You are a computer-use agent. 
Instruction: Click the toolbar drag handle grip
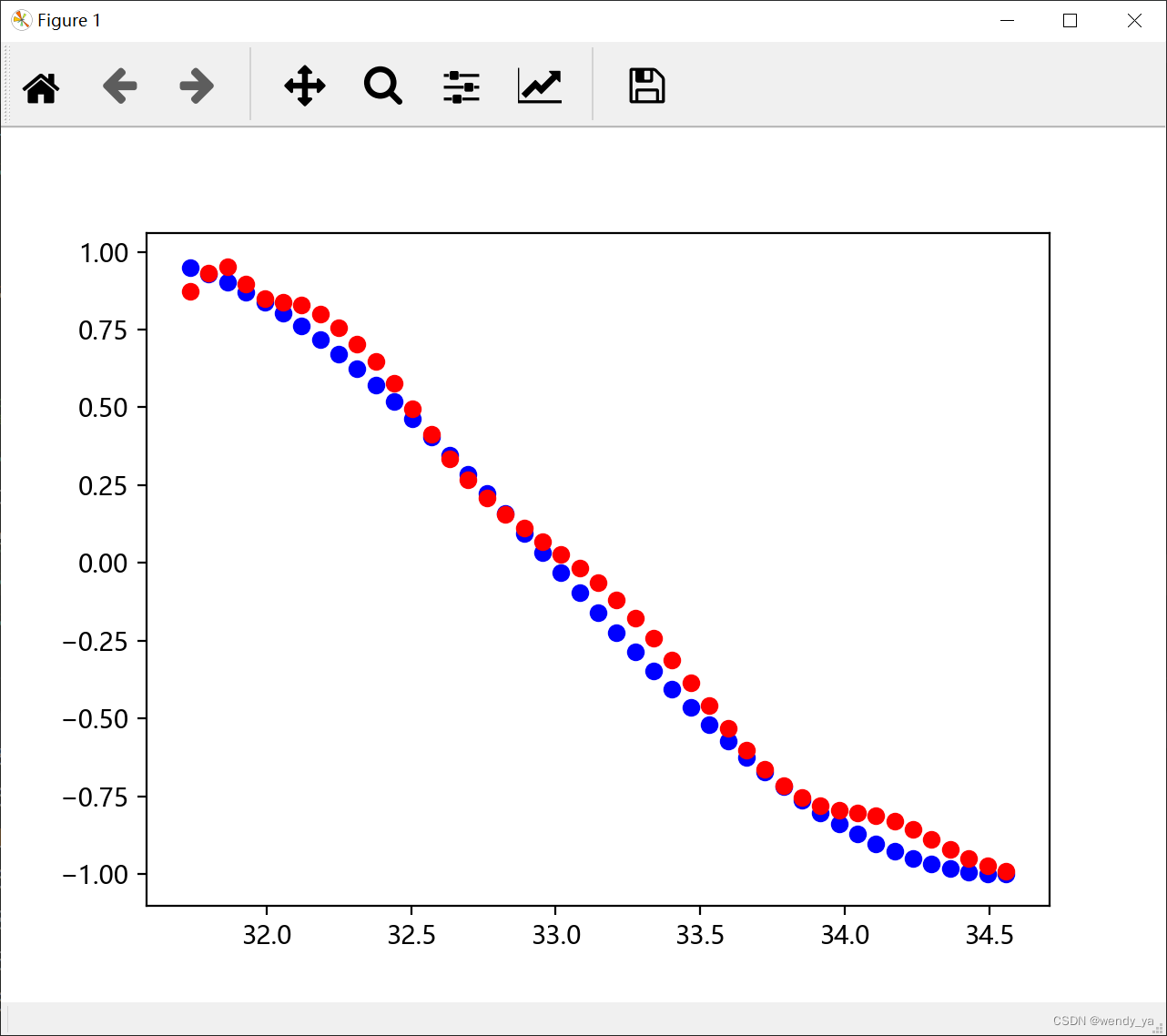click(x=7, y=85)
